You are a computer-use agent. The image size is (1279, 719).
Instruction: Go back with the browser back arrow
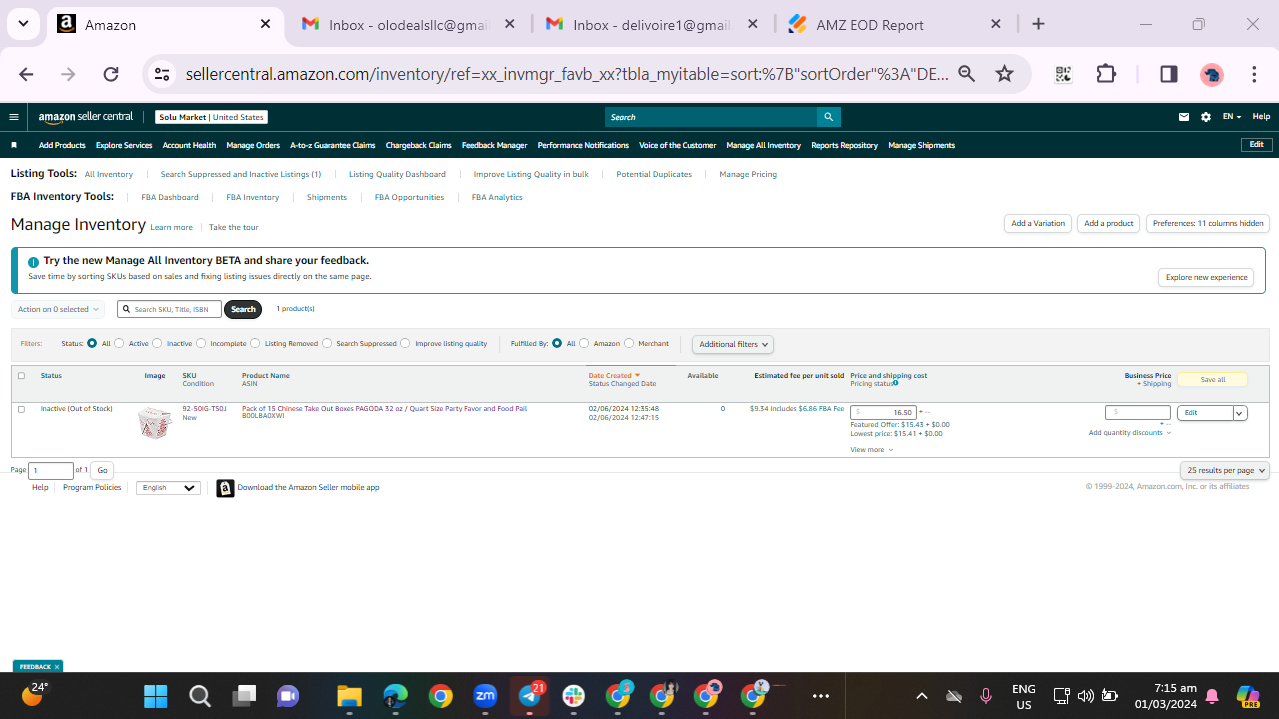point(26,74)
